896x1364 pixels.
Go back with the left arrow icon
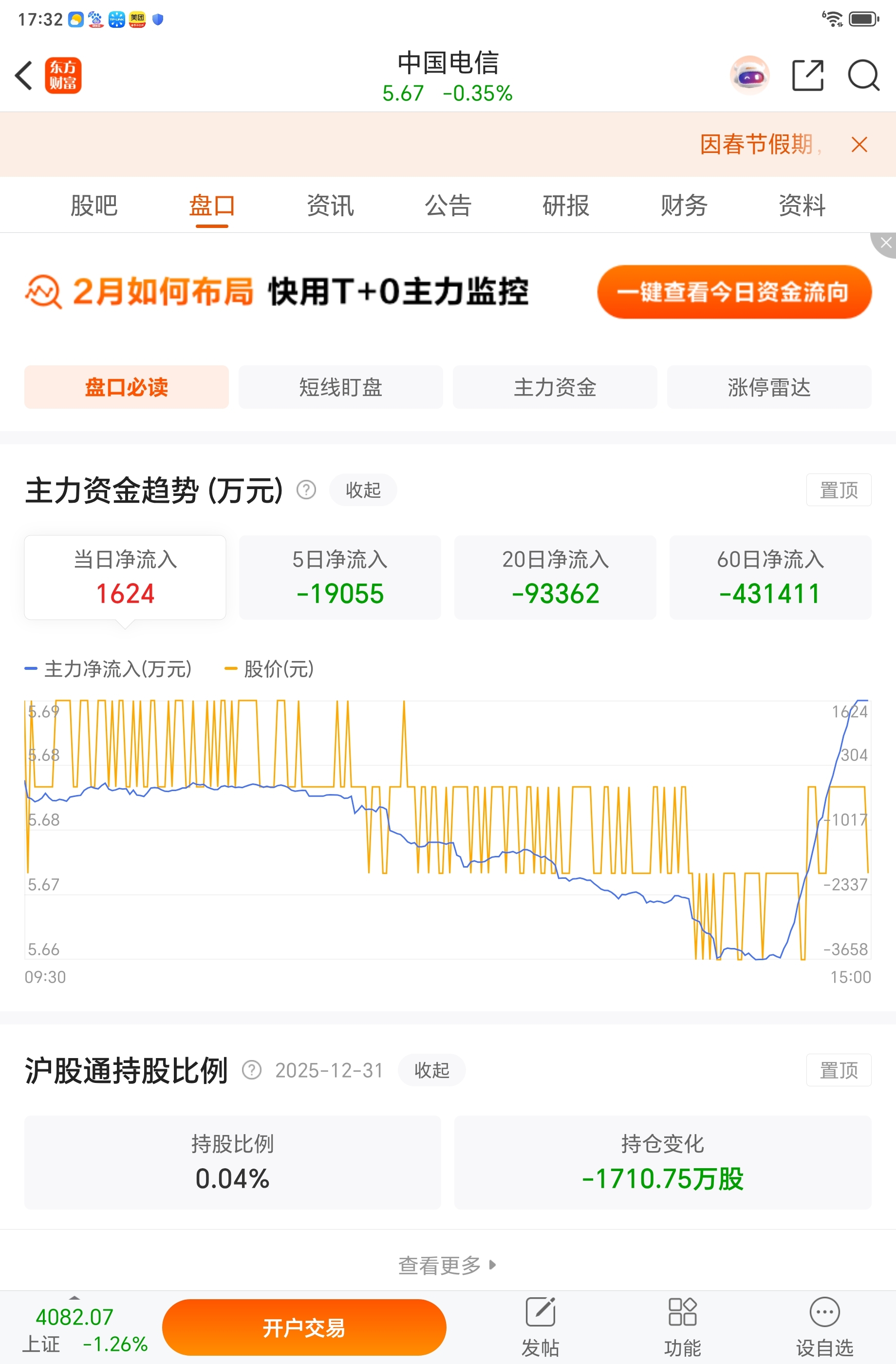23,75
